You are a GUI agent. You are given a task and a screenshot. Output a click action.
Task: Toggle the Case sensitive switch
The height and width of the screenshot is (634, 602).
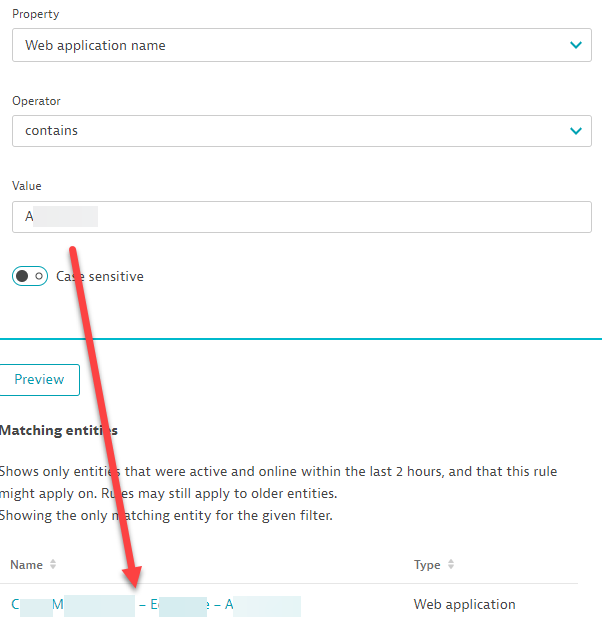pyautogui.click(x=30, y=276)
